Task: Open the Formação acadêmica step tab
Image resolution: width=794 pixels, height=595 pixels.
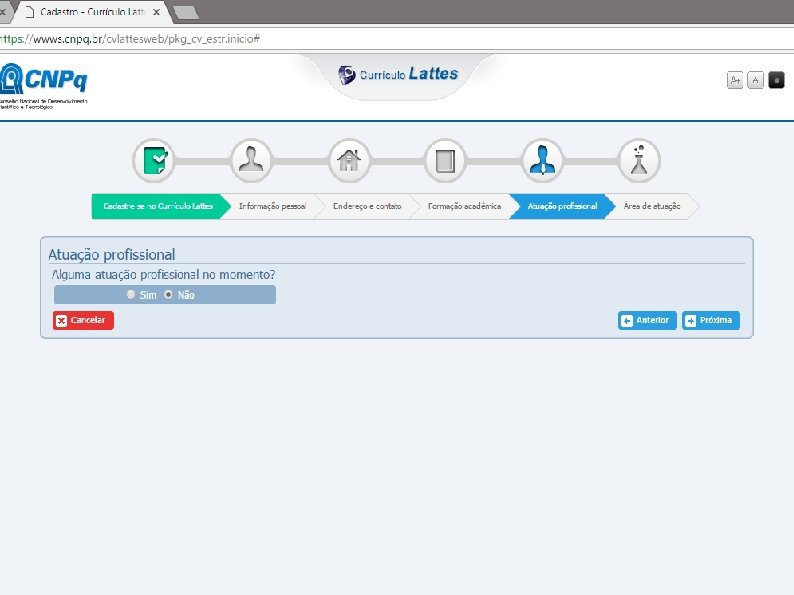Action: tap(464, 206)
